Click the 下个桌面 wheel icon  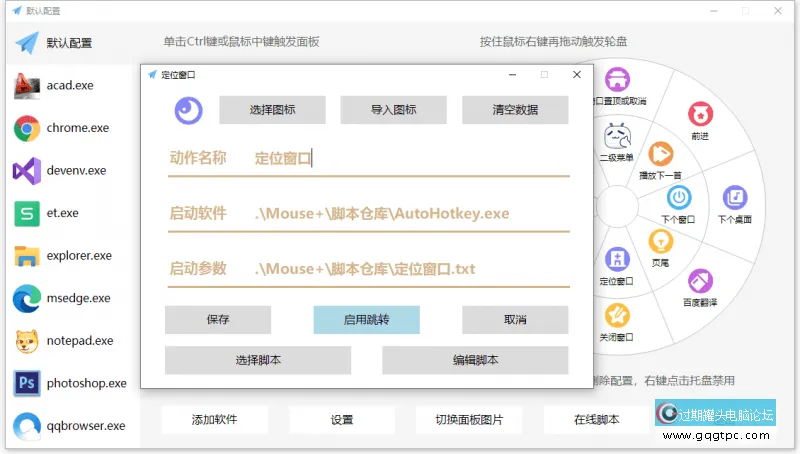735,198
